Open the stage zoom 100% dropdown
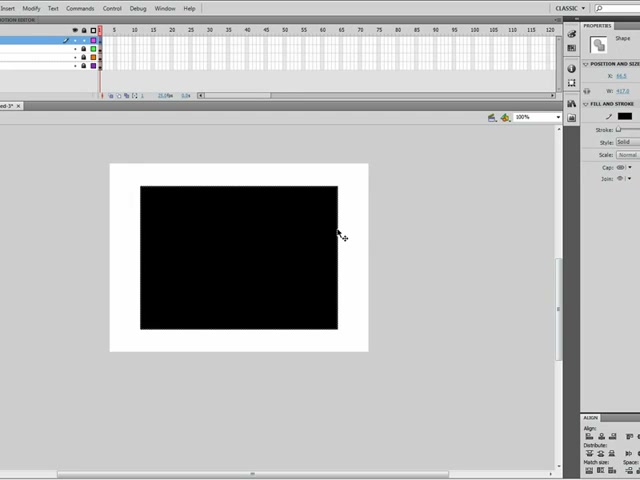 point(558,117)
